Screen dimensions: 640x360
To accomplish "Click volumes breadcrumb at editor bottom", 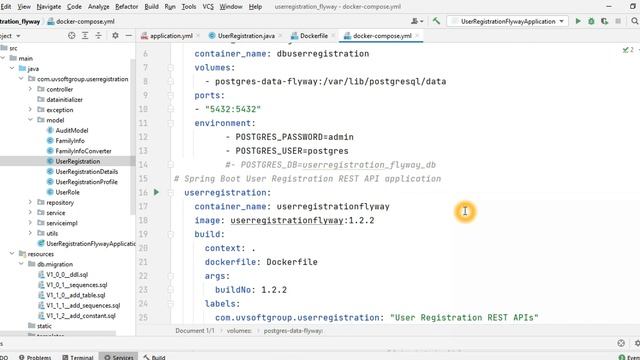I will (x=239, y=331).
